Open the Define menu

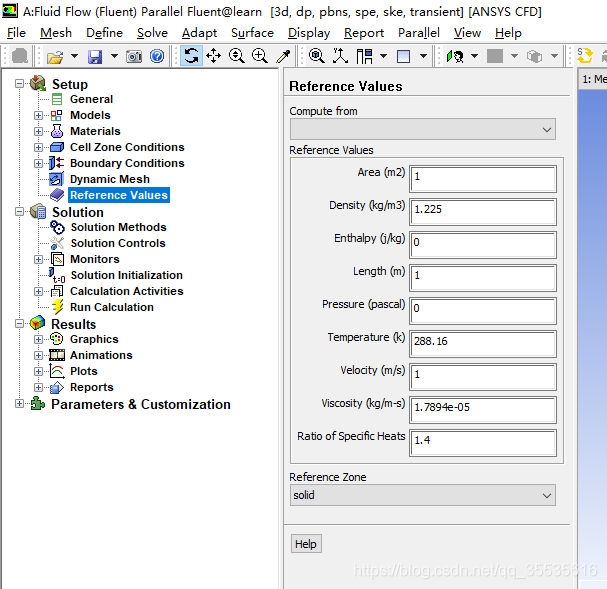pos(104,33)
